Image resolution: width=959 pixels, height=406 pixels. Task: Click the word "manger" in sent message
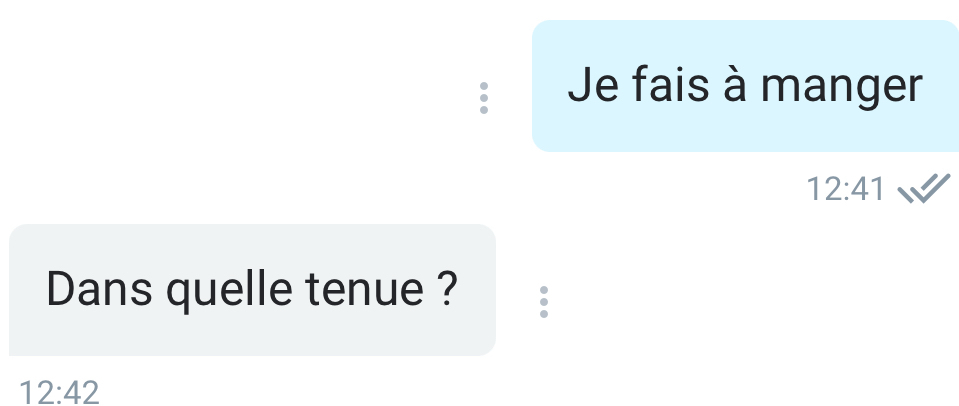pos(842,87)
